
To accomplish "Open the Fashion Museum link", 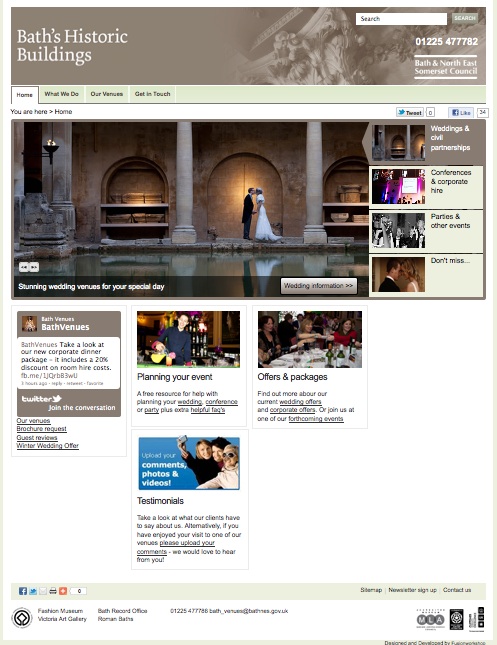I will (x=60, y=611).
